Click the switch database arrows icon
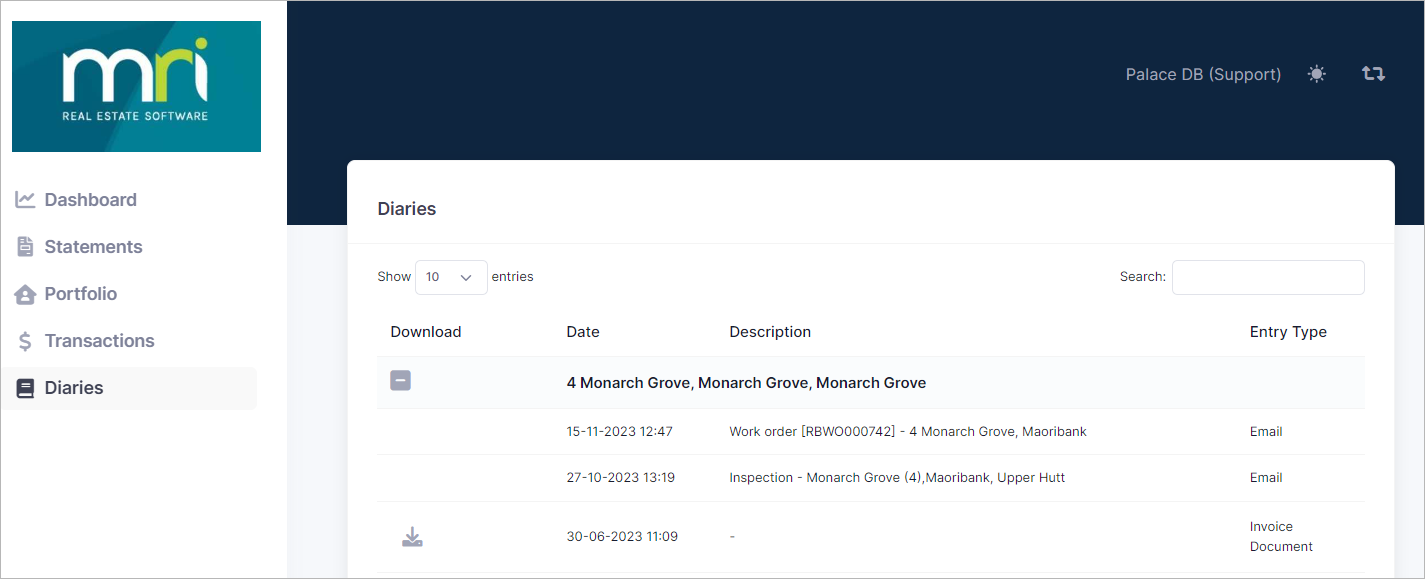Image resolution: width=1425 pixels, height=579 pixels. [x=1374, y=74]
